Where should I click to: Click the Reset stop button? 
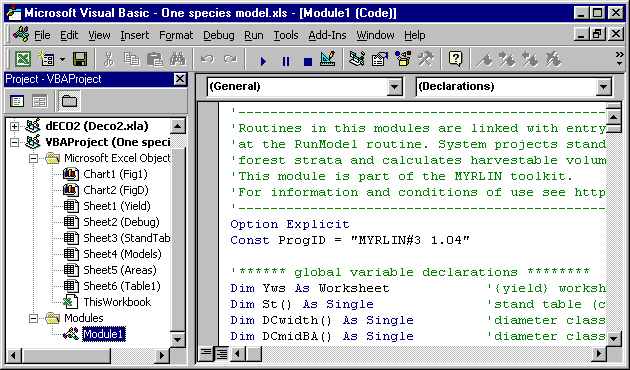pos(308,61)
